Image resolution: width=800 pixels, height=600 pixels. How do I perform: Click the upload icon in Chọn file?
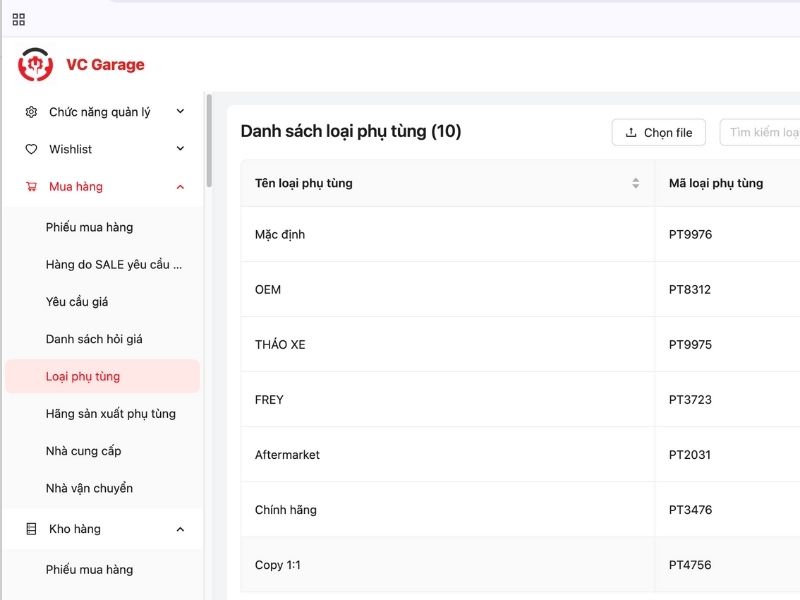coord(631,133)
